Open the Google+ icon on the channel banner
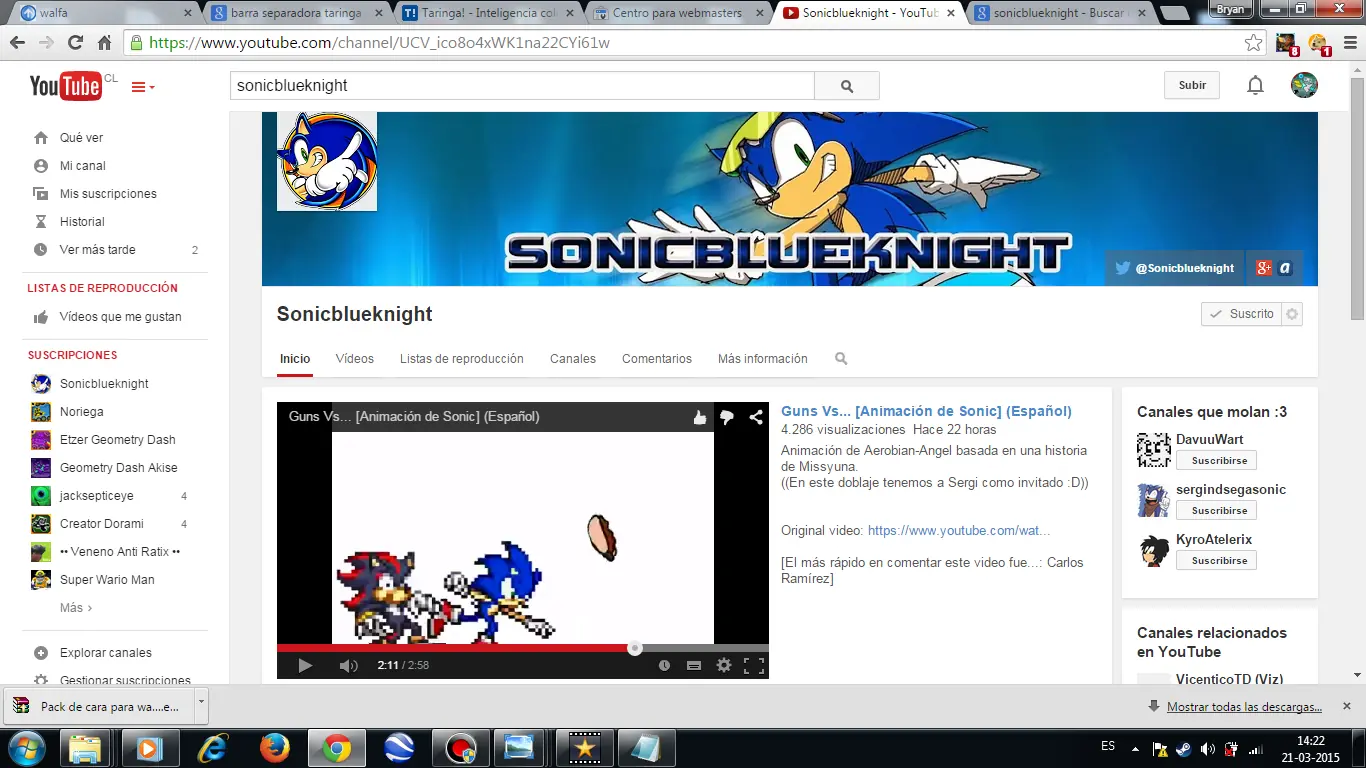The image size is (1366, 768). tap(1264, 268)
